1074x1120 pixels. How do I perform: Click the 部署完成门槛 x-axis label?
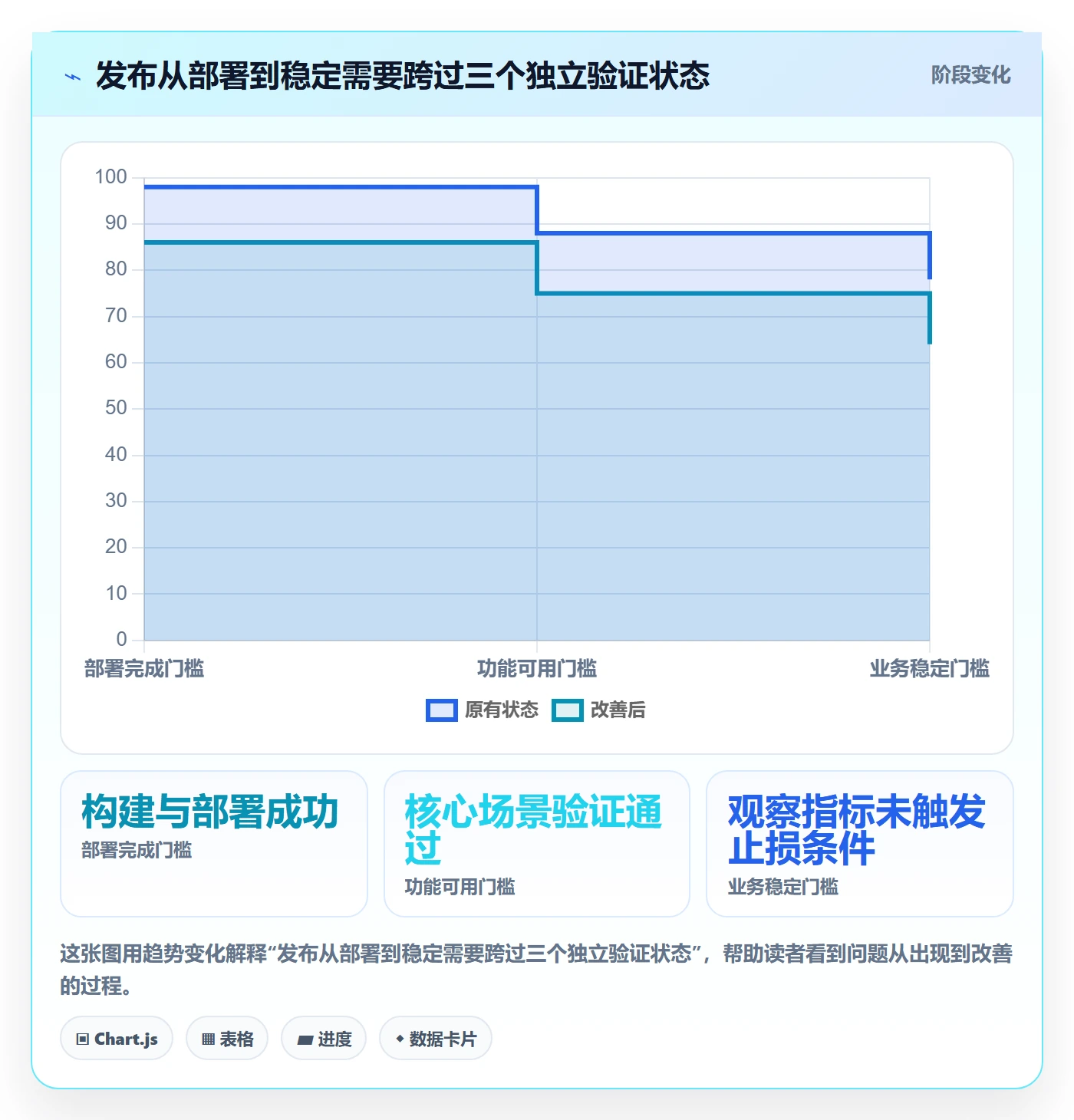tap(144, 669)
